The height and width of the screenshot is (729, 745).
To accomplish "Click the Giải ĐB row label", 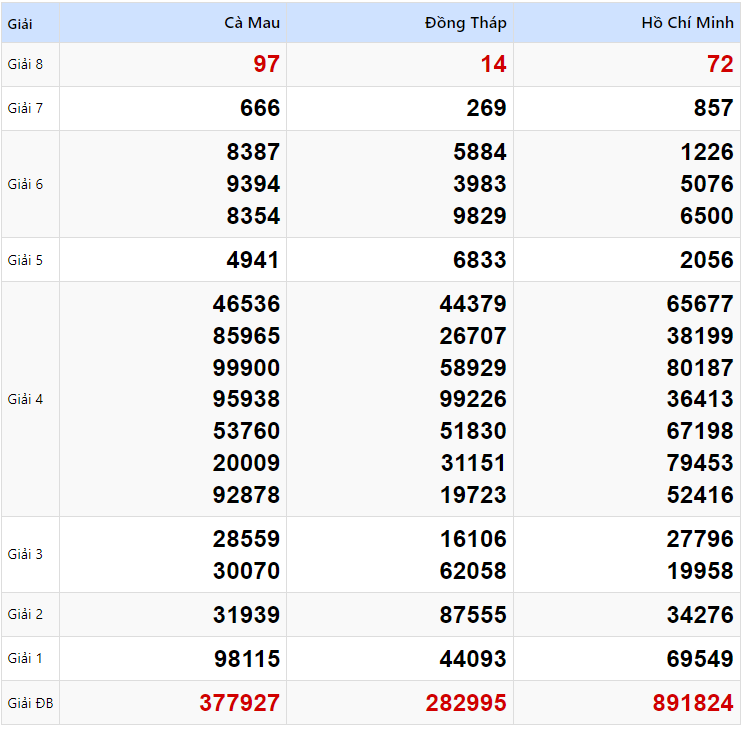I will click(30, 703).
